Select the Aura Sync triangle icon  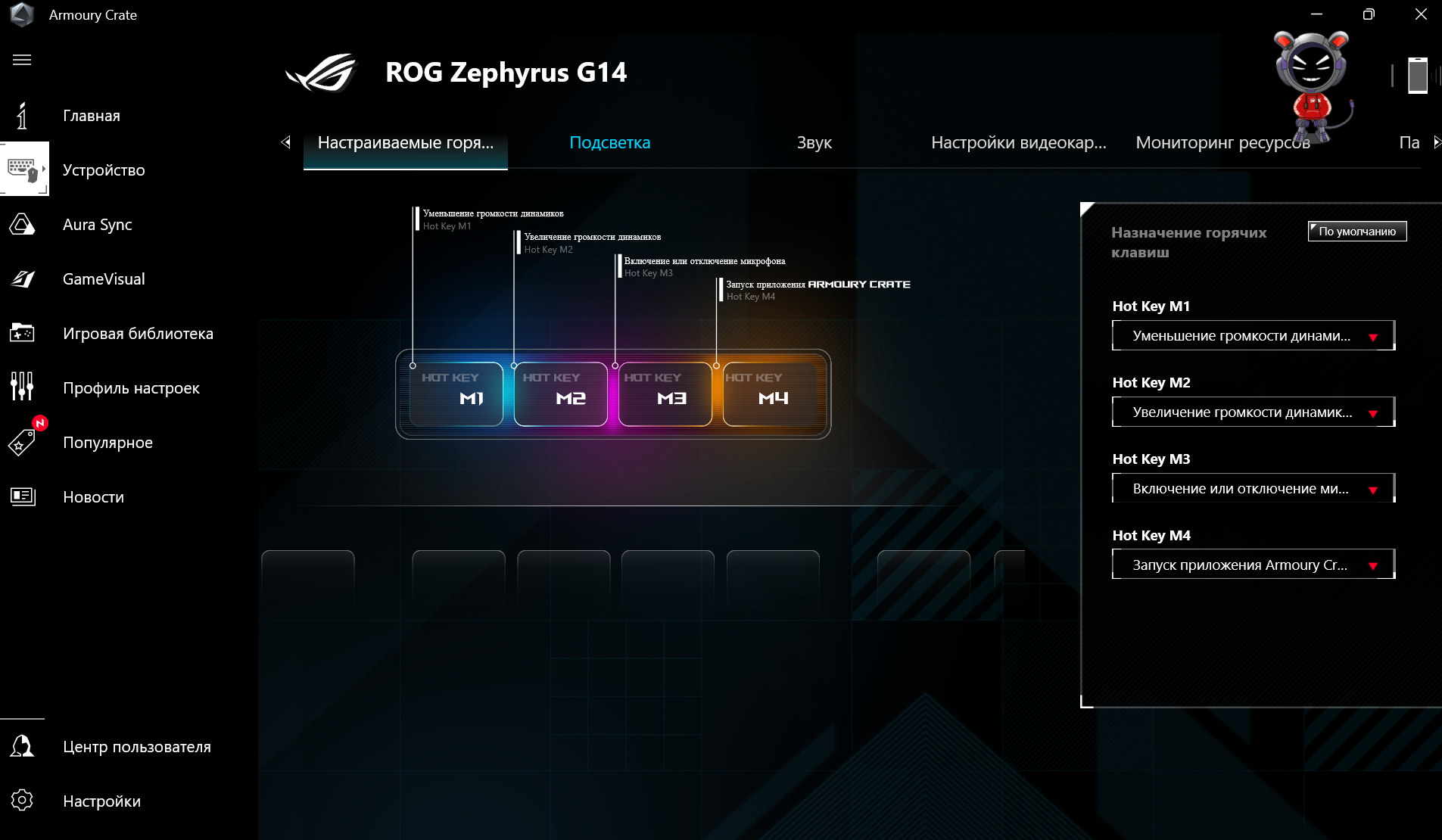pos(22,225)
